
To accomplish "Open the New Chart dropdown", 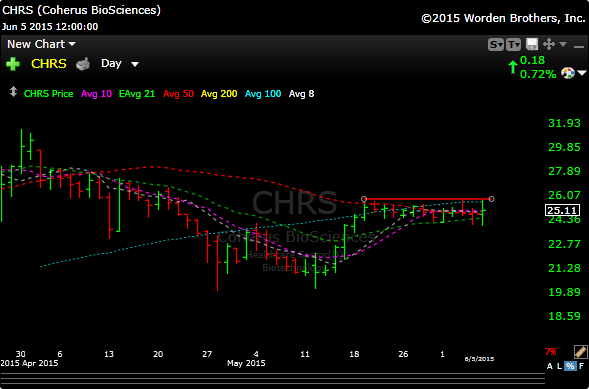I will [41, 44].
